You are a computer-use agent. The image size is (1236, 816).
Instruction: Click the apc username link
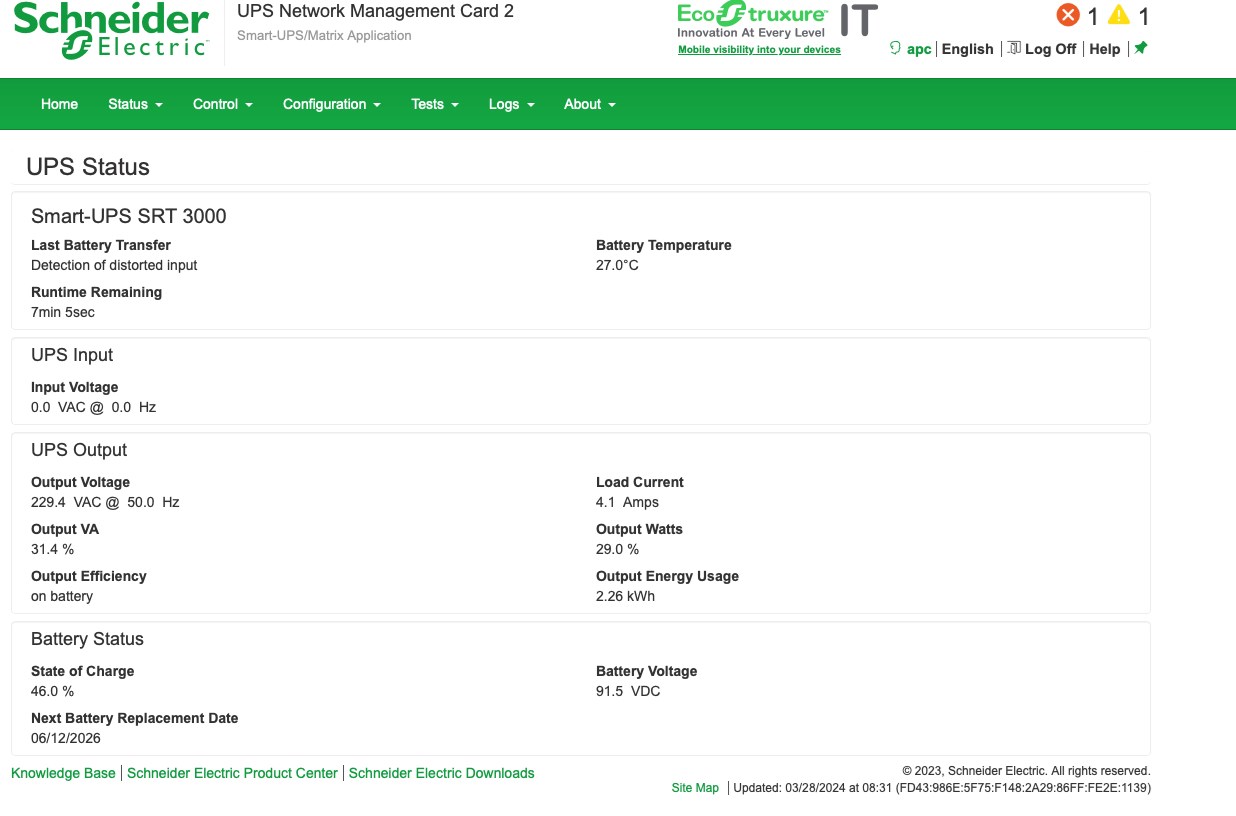(919, 49)
